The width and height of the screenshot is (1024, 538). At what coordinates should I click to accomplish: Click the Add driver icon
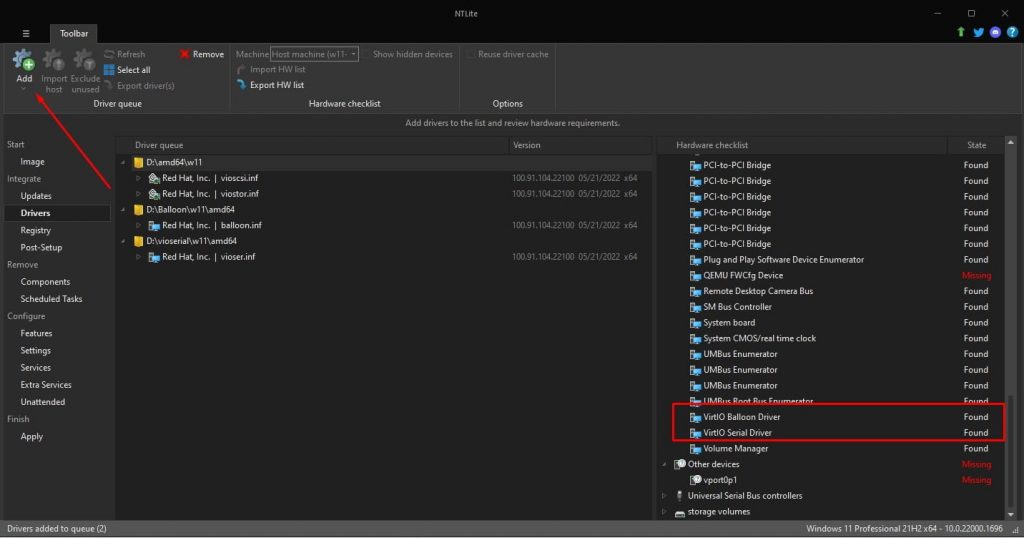coord(24,62)
